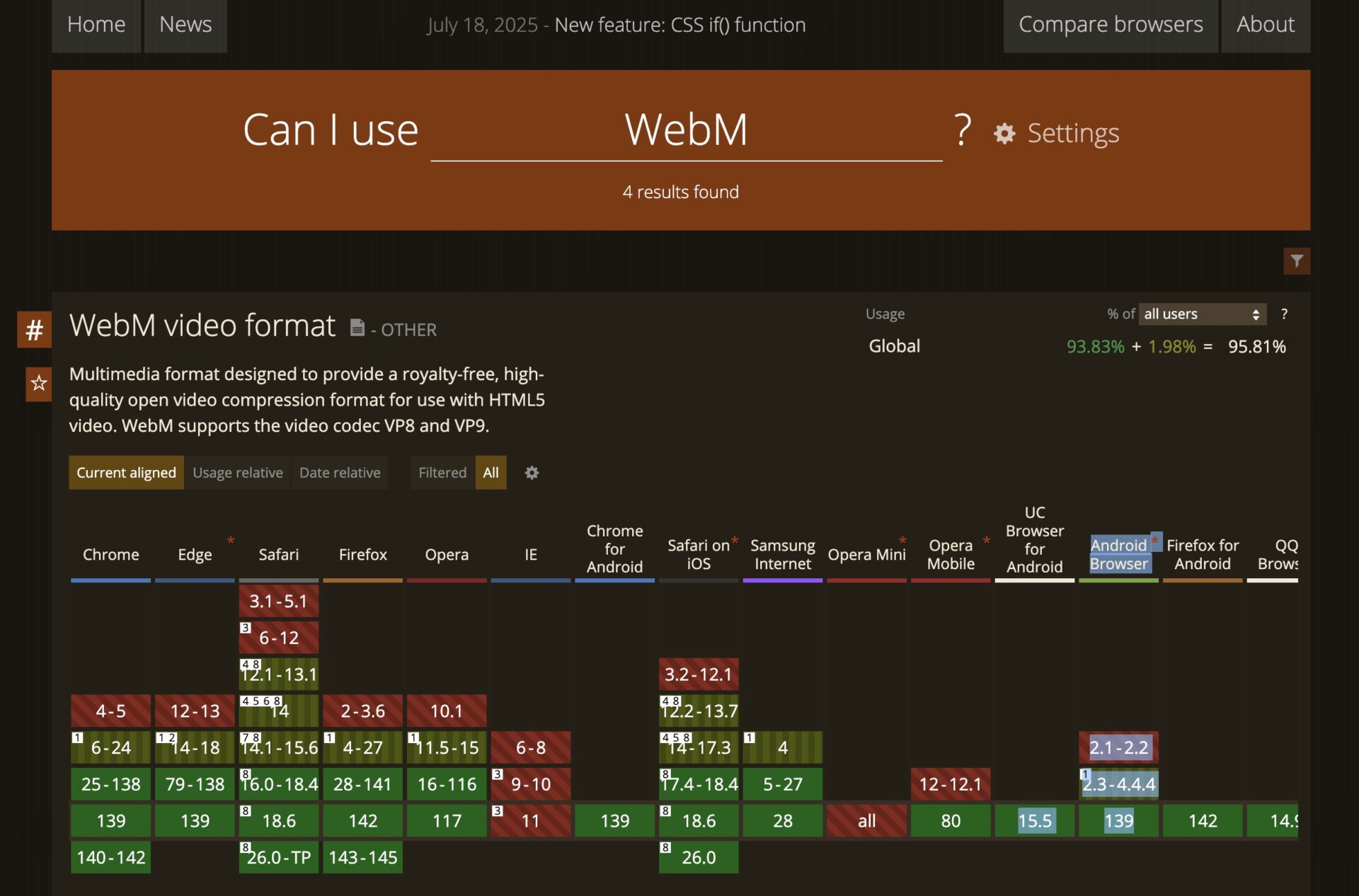Select Current aligned view
This screenshot has width=1359, height=896.
126,473
